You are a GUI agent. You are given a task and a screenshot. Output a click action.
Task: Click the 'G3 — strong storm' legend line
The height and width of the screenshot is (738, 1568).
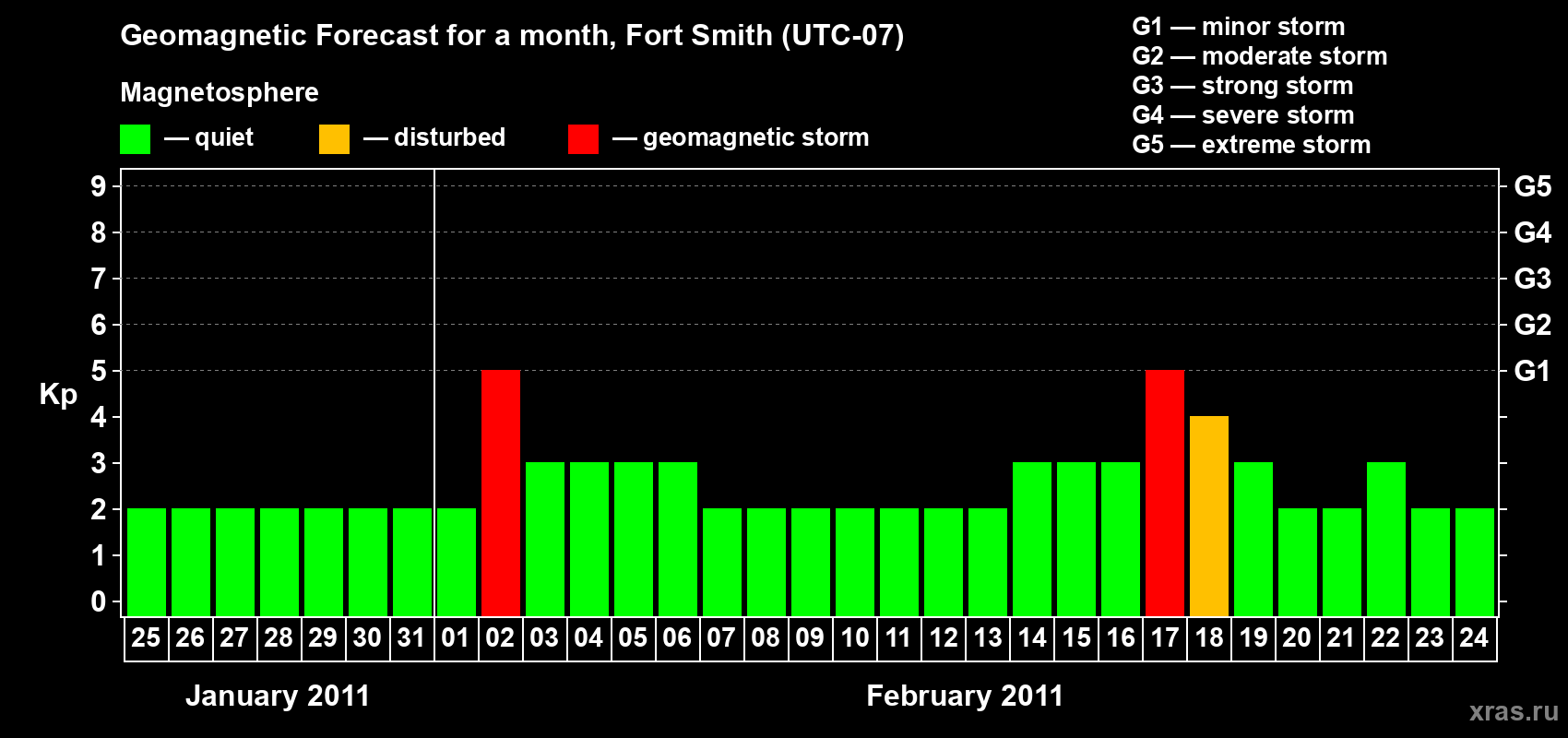(x=1242, y=86)
